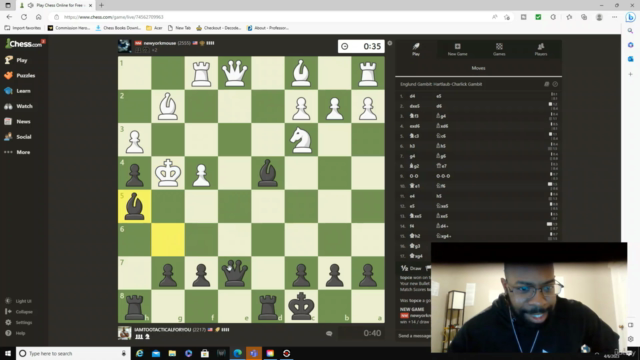Open IAMTOOTACTICALFORYOU avatar thumbnail
This screenshot has height=360, width=640.
124,333
